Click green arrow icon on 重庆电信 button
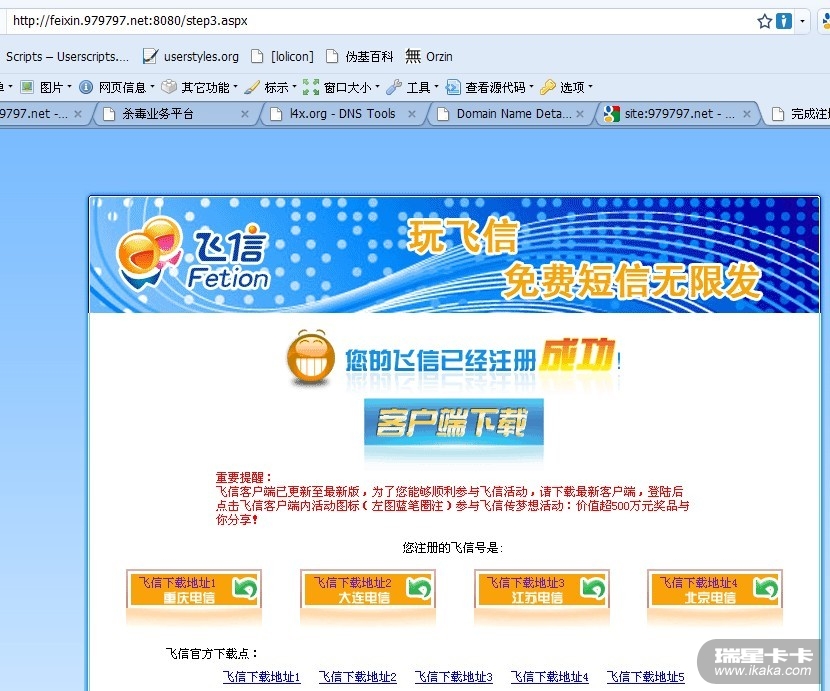The image size is (830, 691). pos(245,588)
